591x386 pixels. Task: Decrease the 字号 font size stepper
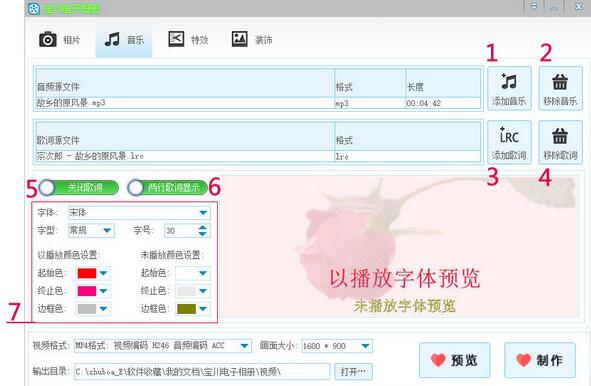pos(202,234)
